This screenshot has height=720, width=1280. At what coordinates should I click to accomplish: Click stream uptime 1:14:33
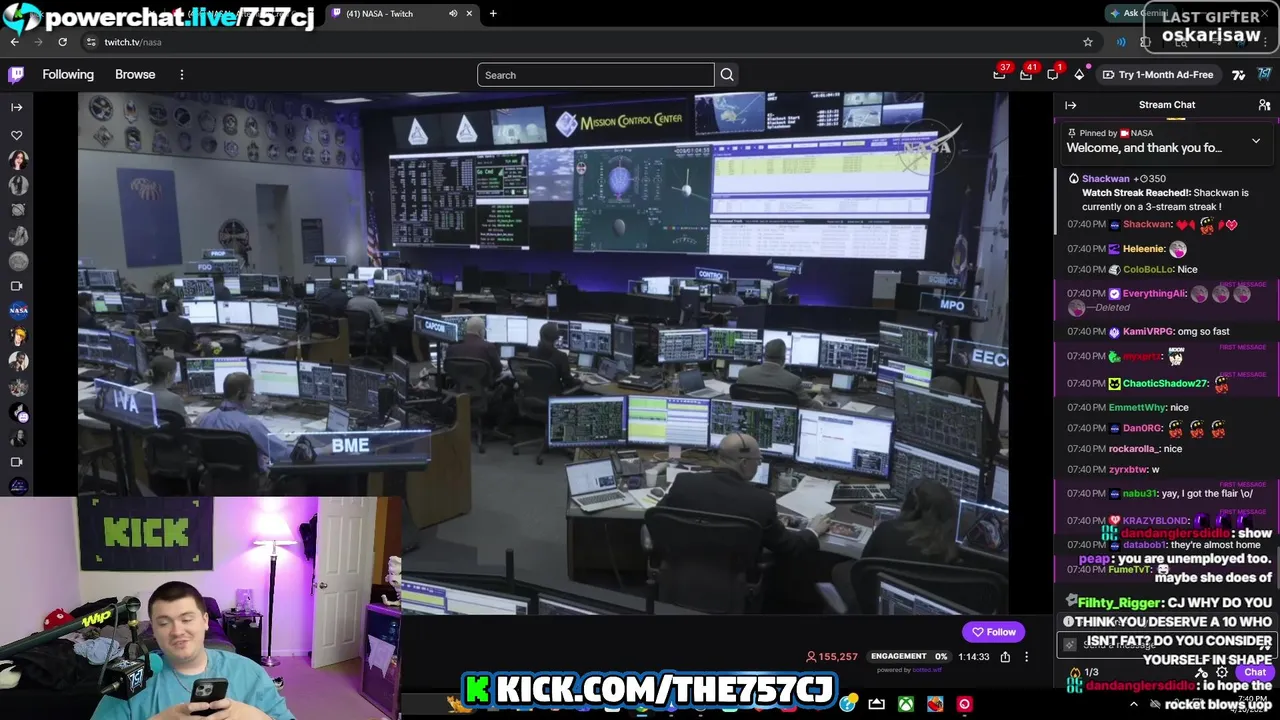pos(973,657)
